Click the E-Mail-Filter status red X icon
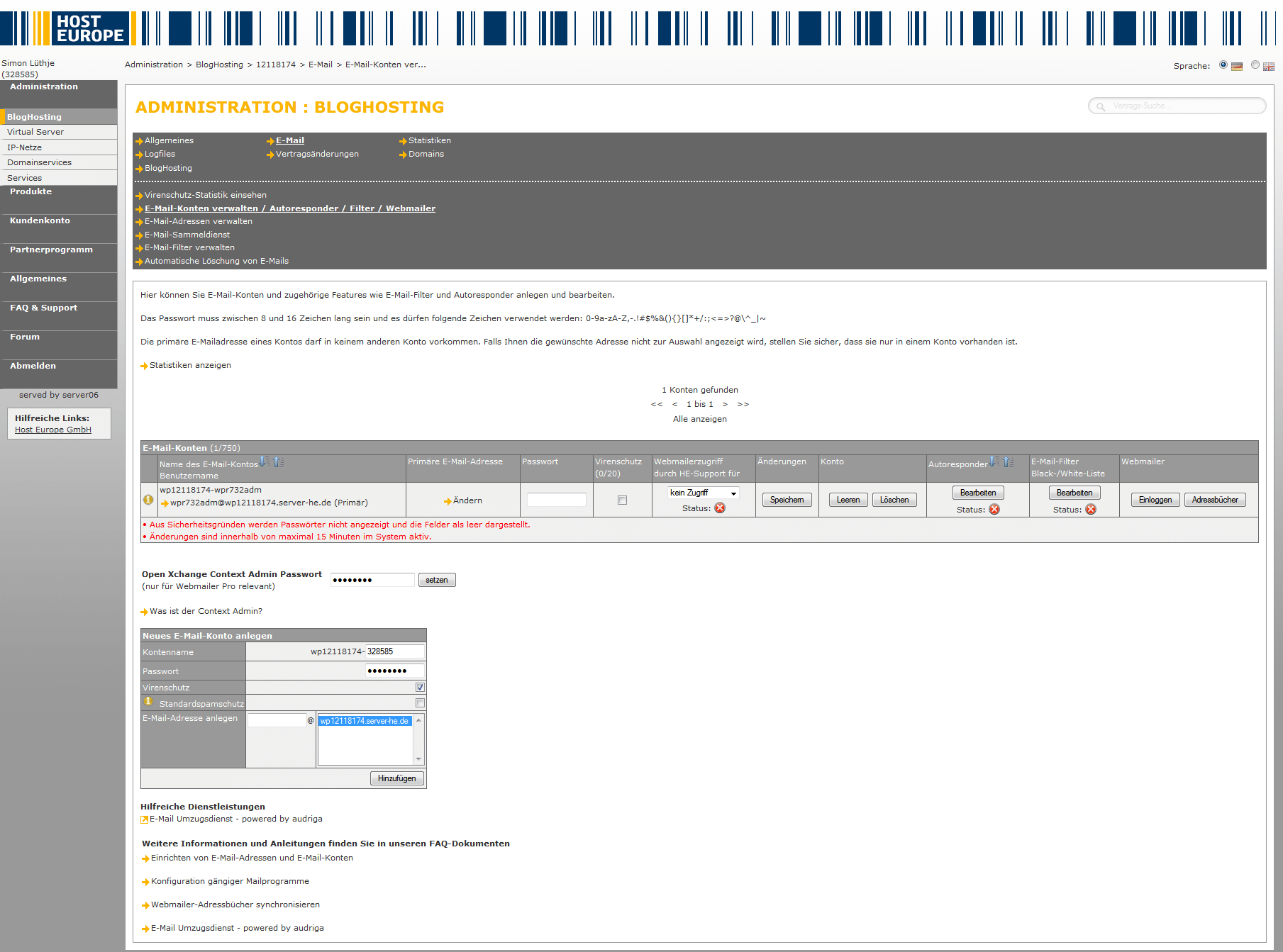The width and height of the screenshot is (1283, 952). pyautogui.click(x=1091, y=510)
